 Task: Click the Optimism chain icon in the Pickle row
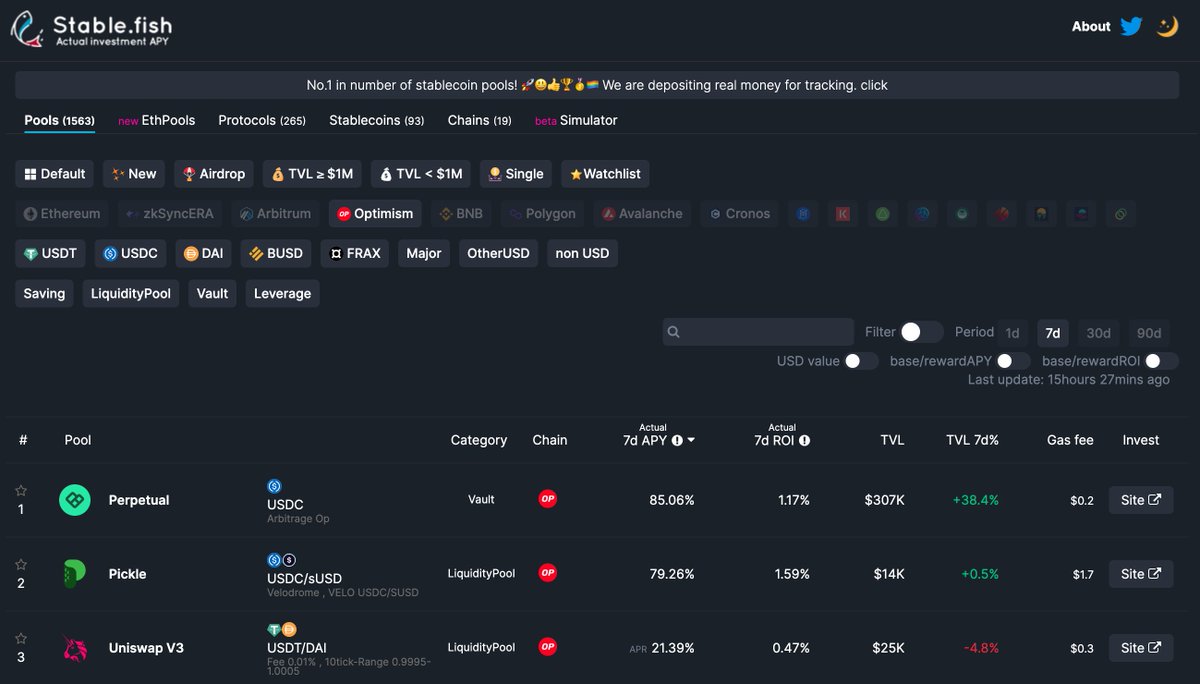548,573
